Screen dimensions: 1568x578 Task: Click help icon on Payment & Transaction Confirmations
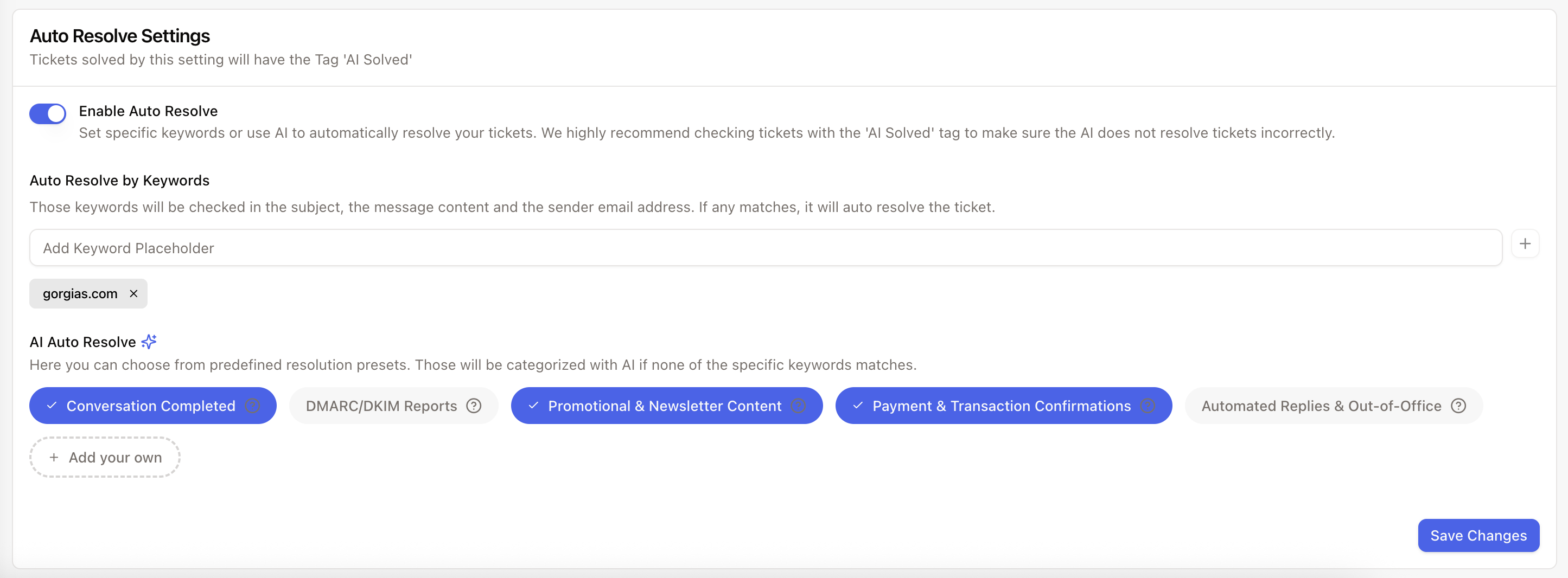(x=1148, y=406)
